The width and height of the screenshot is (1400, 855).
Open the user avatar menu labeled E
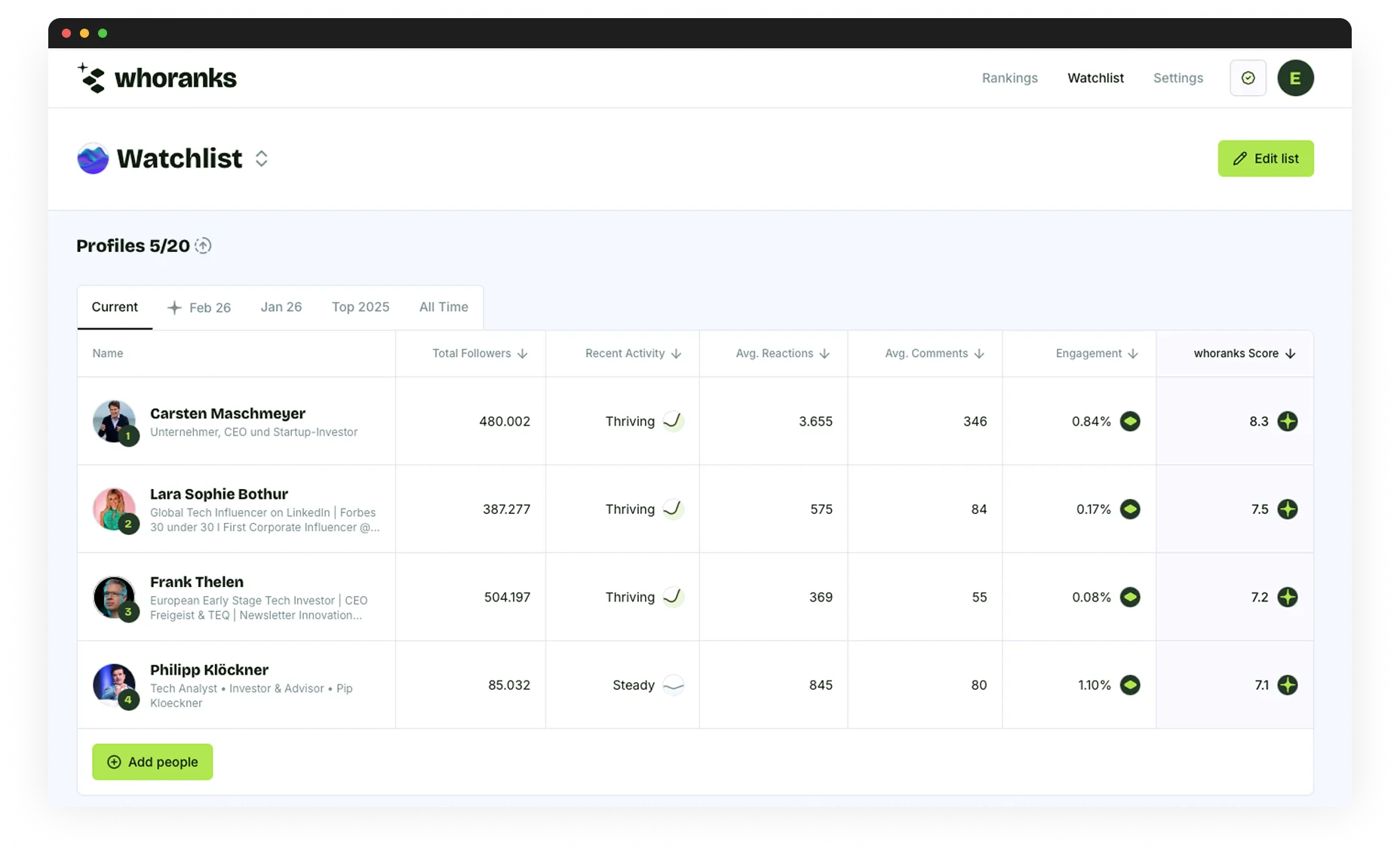[1295, 78]
